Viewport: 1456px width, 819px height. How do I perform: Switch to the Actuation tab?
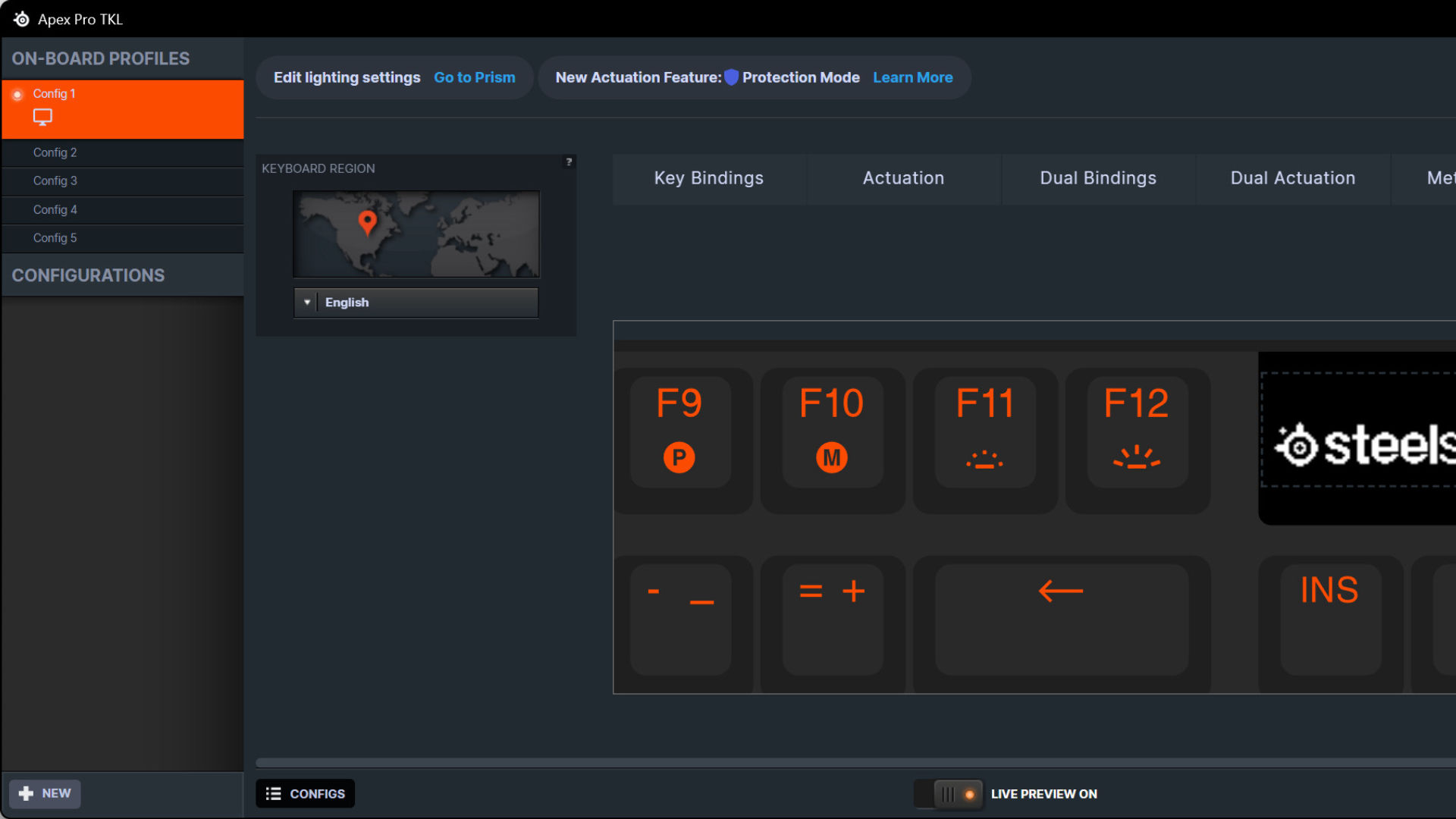click(903, 179)
